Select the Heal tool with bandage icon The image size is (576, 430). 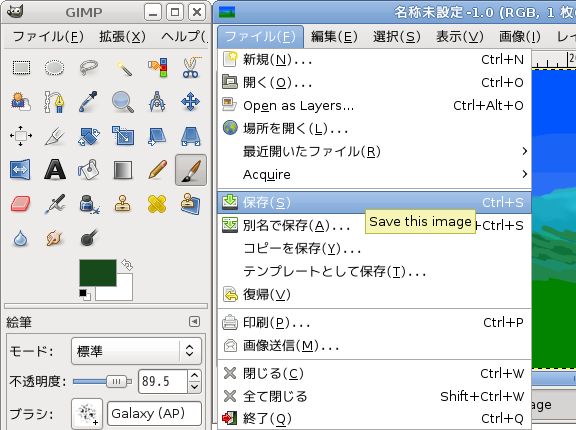click(x=157, y=204)
